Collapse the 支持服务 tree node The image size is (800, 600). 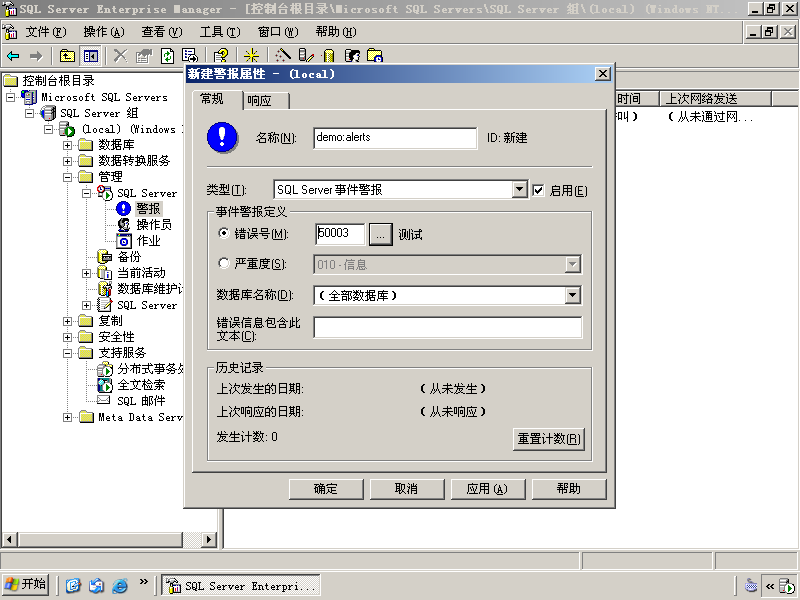(x=67, y=353)
